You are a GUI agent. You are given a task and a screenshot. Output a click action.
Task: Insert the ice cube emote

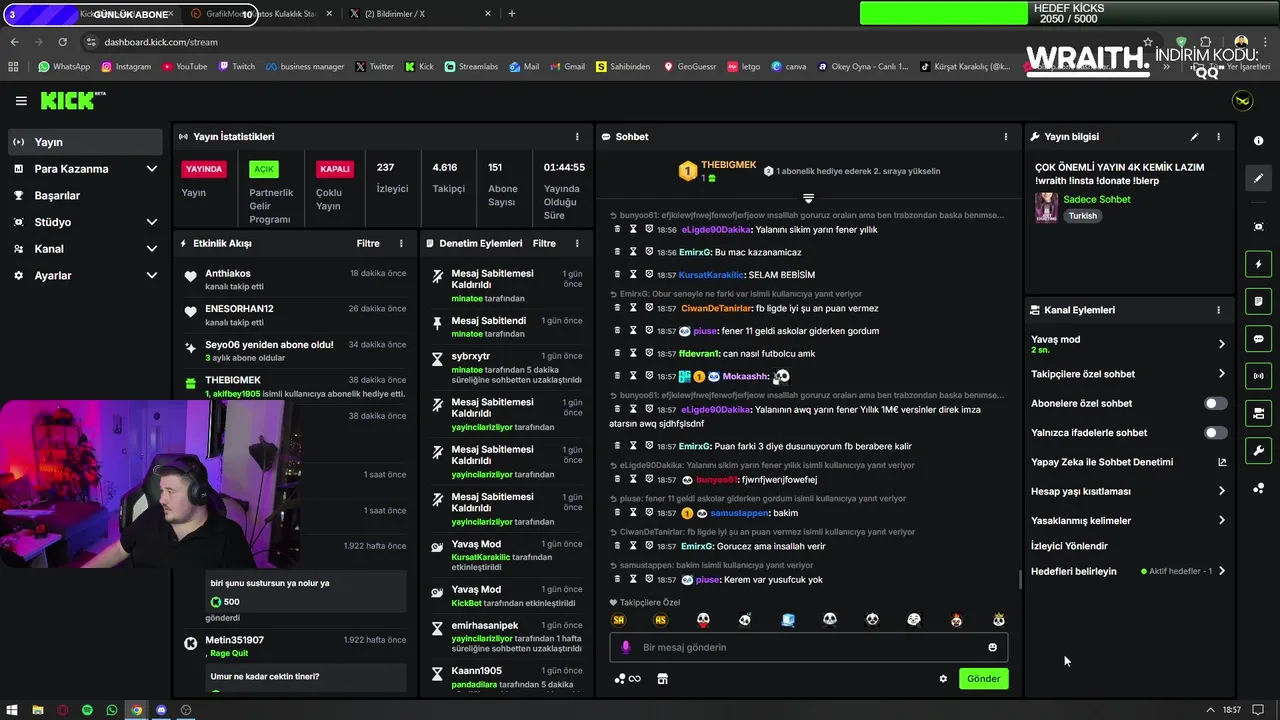click(x=788, y=620)
